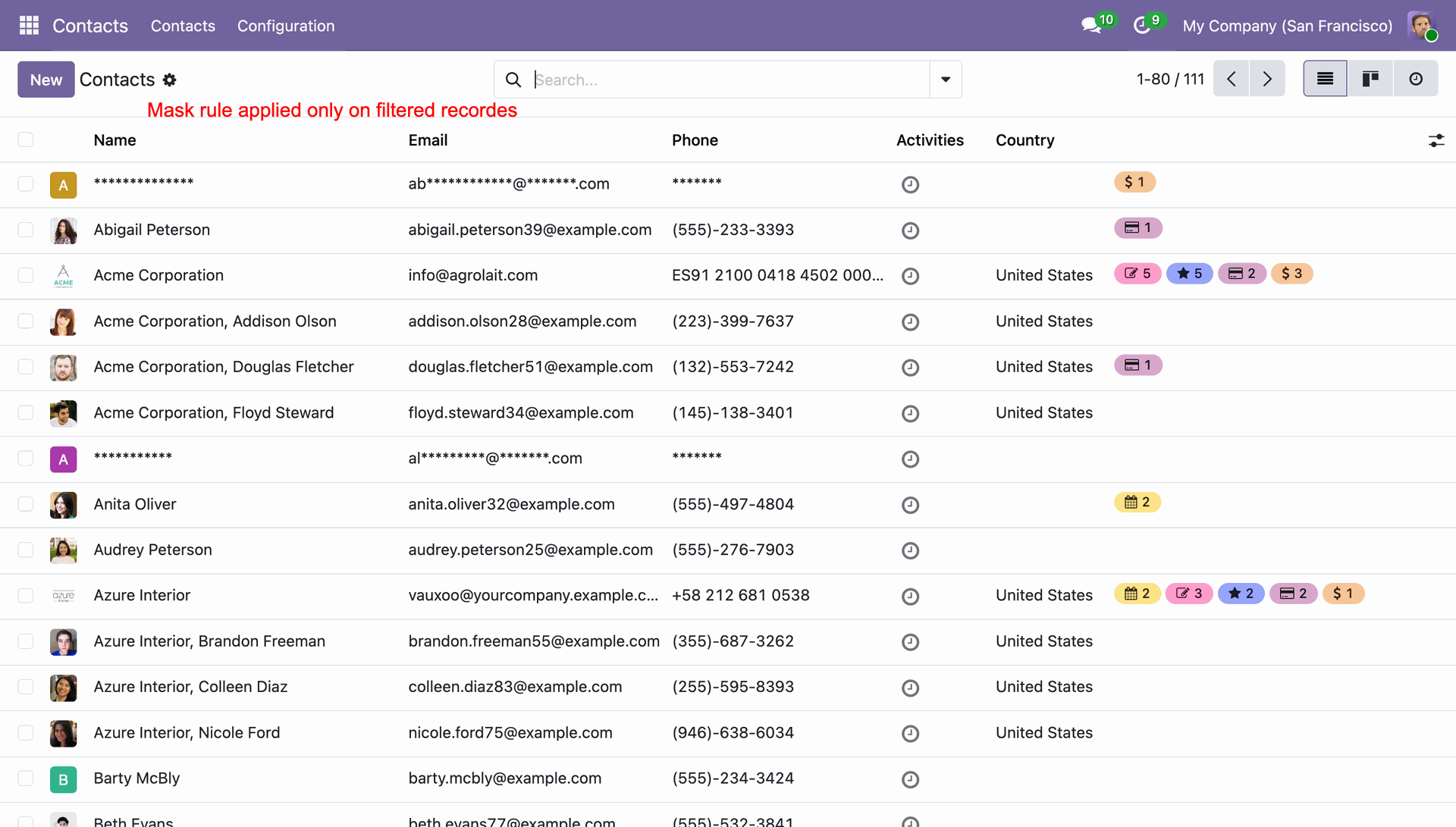Open the My Company (San Francisco) switcher
Image resolution: width=1456 pixels, height=827 pixels.
tap(1287, 26)
